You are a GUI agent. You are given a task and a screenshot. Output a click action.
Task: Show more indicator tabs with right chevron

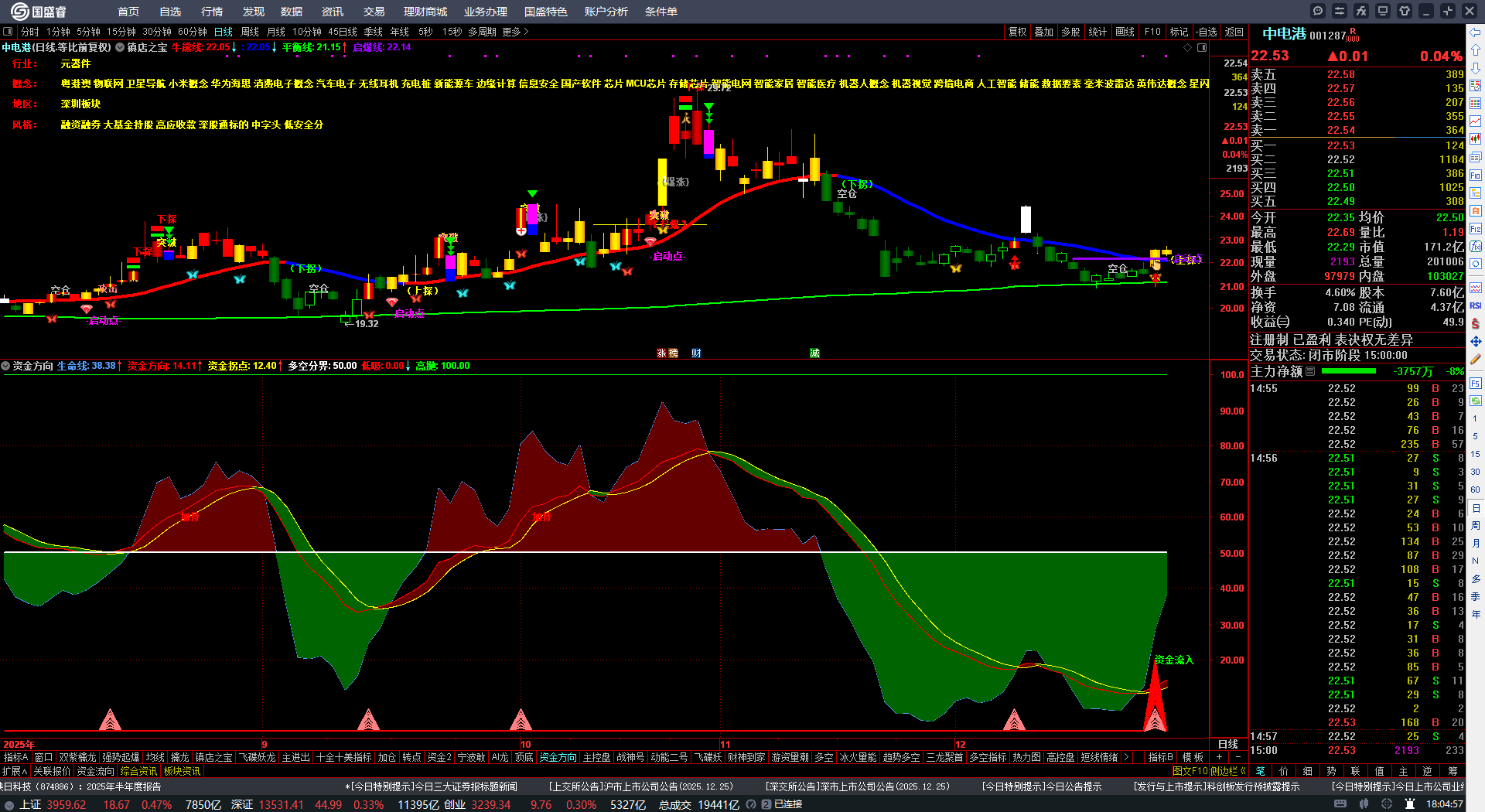tap(1126, 757)
